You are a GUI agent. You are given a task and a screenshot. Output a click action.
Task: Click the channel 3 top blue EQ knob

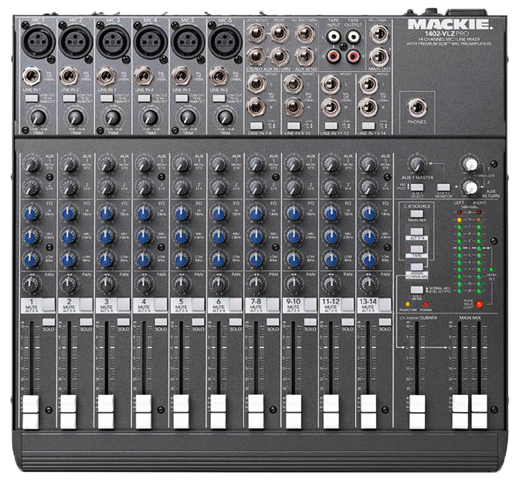coord(107,213)
